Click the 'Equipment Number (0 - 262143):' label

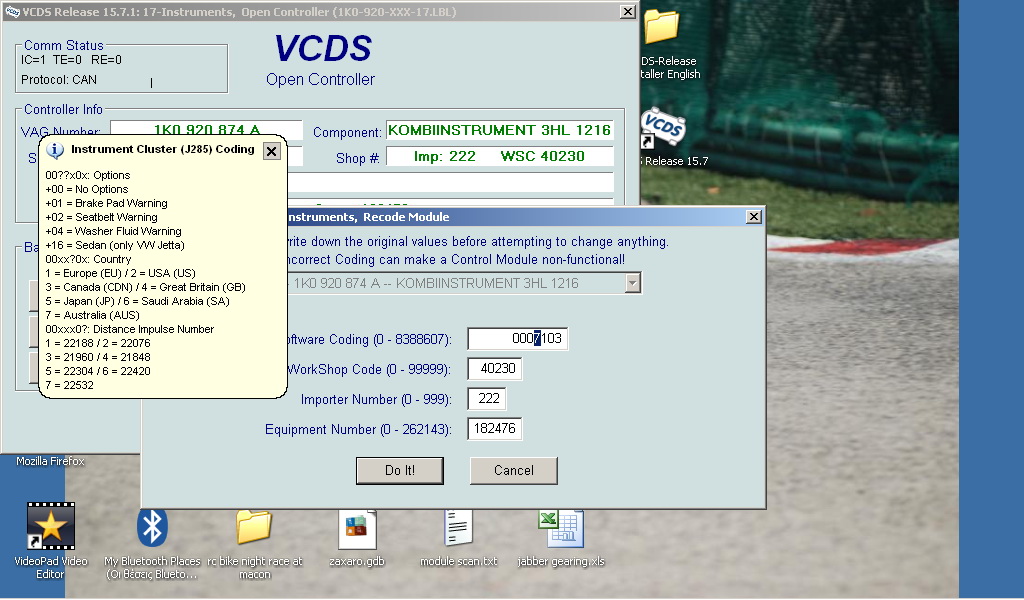click(358, 430)
